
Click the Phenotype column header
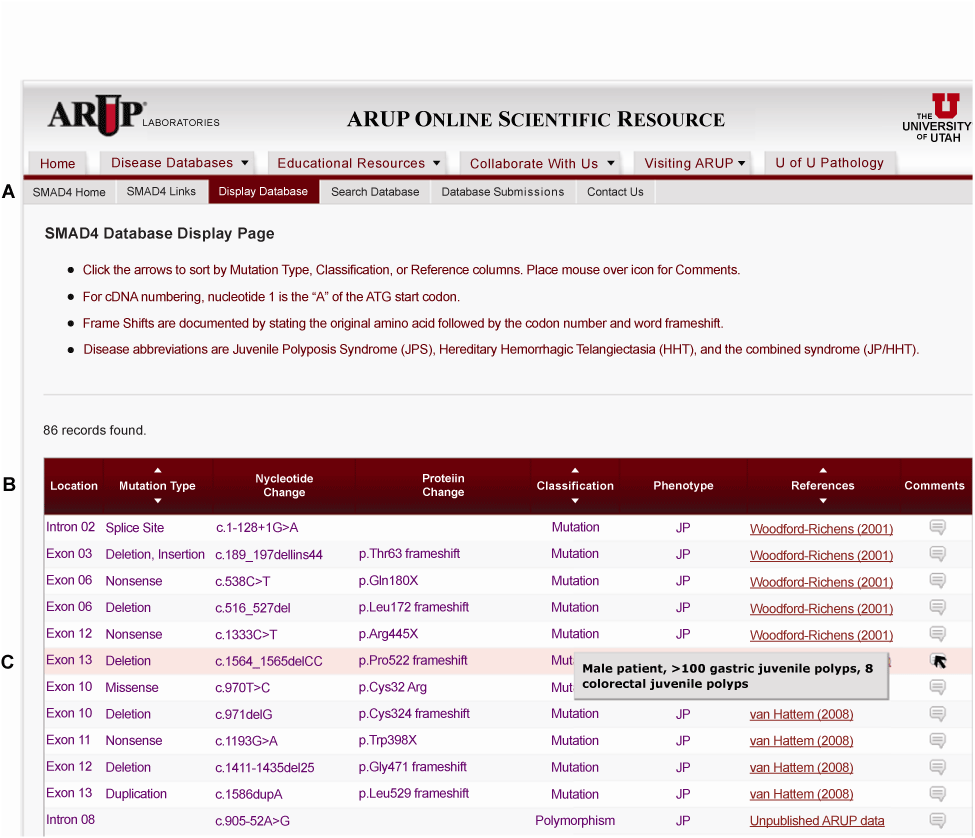683,486
